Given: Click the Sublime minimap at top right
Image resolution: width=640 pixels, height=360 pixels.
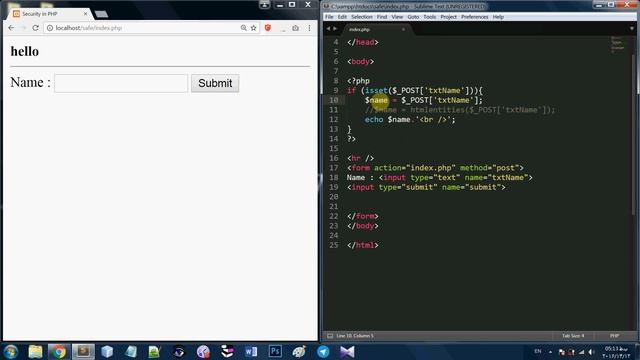Looking at the screenshot, I should click(x=618, y=44).
